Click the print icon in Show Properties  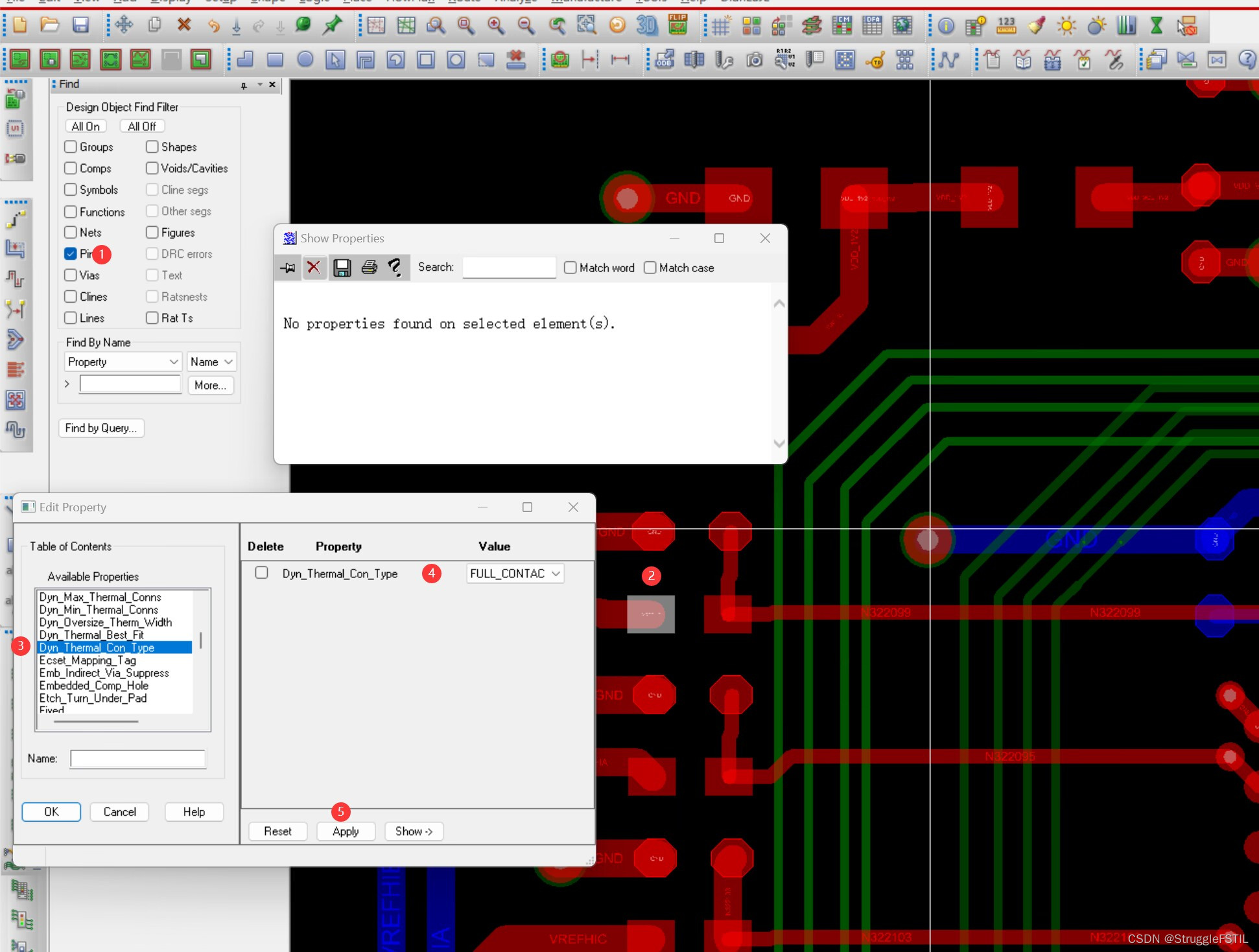click(369, 267)
